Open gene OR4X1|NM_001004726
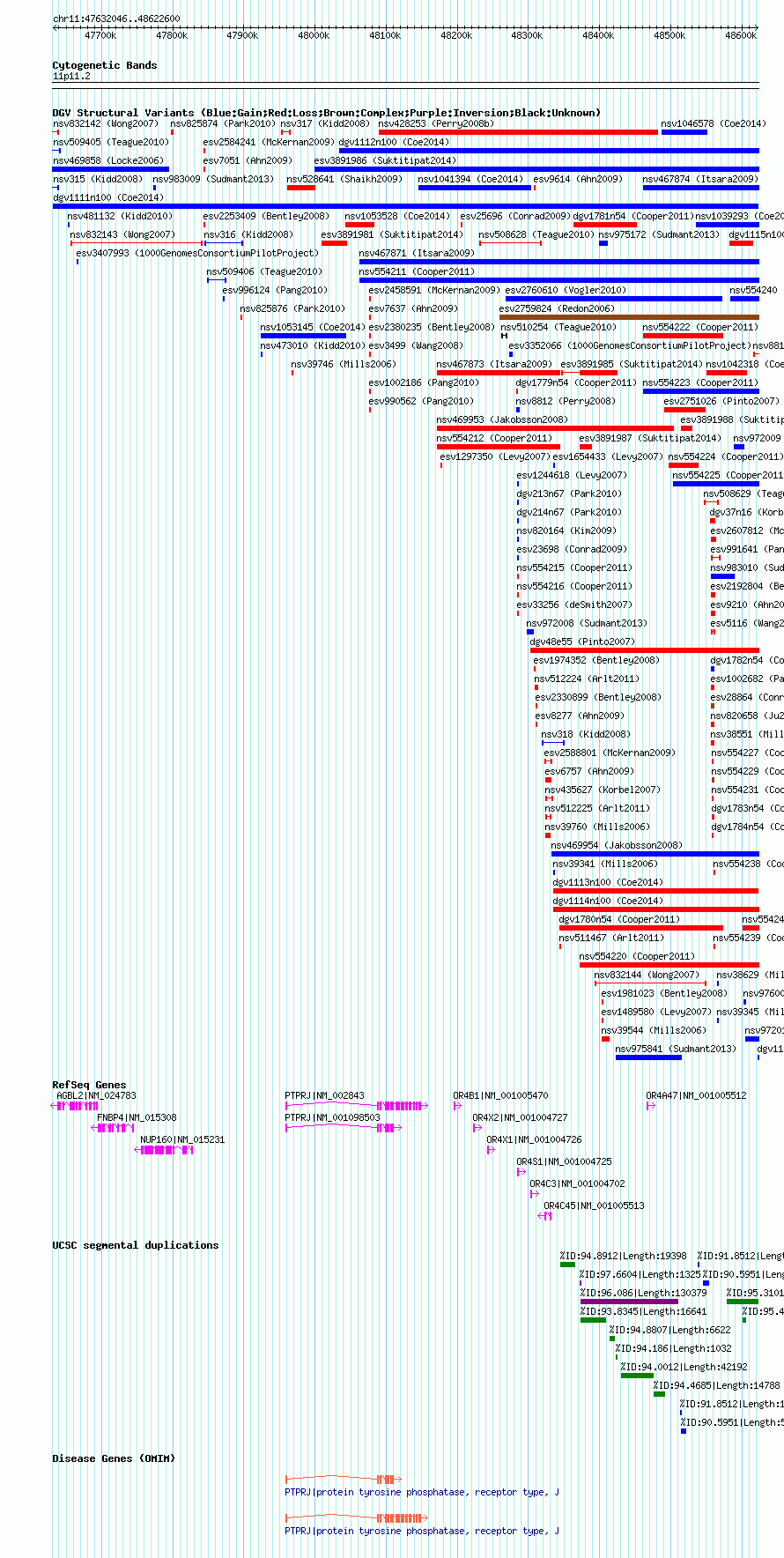The height and width of the screenshot is (1558, 784). pyautogui.click(x=534, y=1139)
